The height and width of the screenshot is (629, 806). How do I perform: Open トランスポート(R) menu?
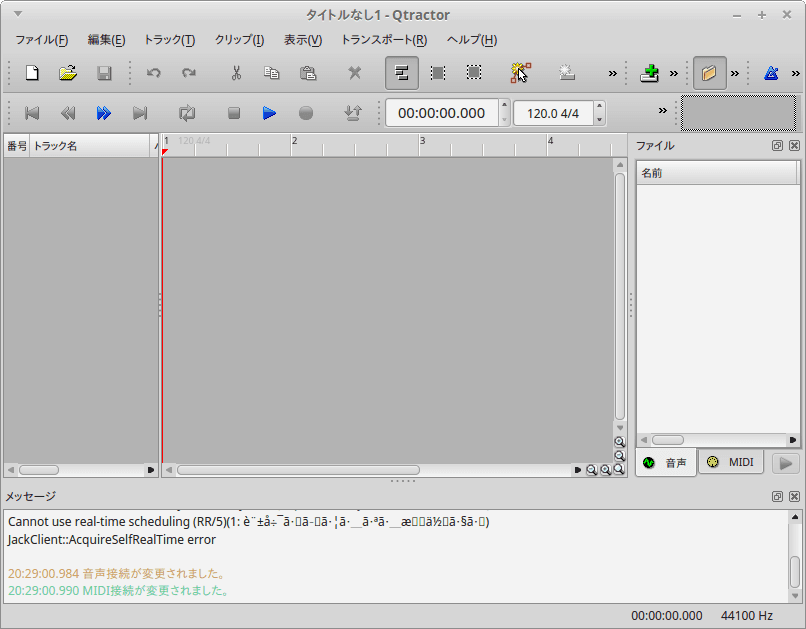tap(384, 40)
